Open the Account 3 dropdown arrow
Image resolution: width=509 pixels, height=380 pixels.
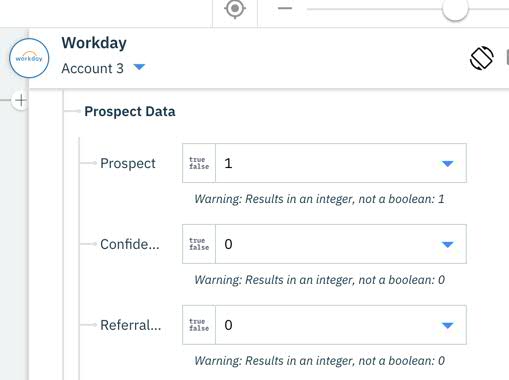pyautogui.click(x=139, y=67)
